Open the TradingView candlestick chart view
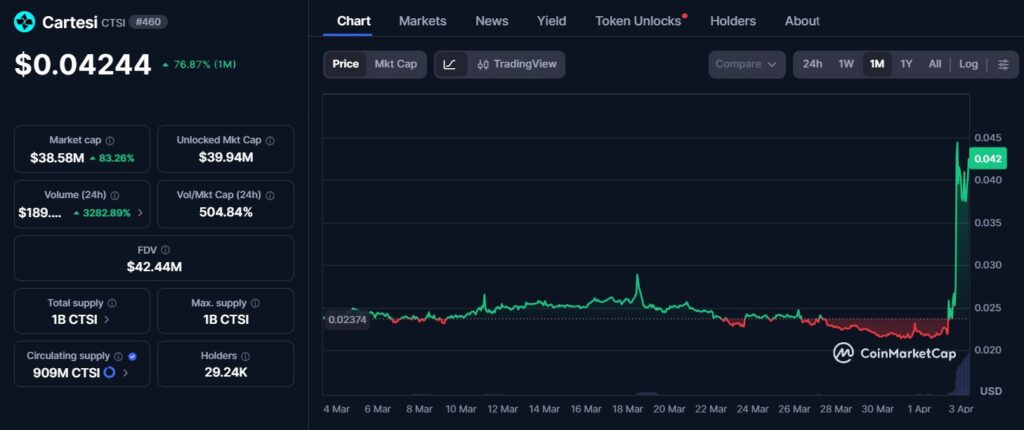 point(516,64)
